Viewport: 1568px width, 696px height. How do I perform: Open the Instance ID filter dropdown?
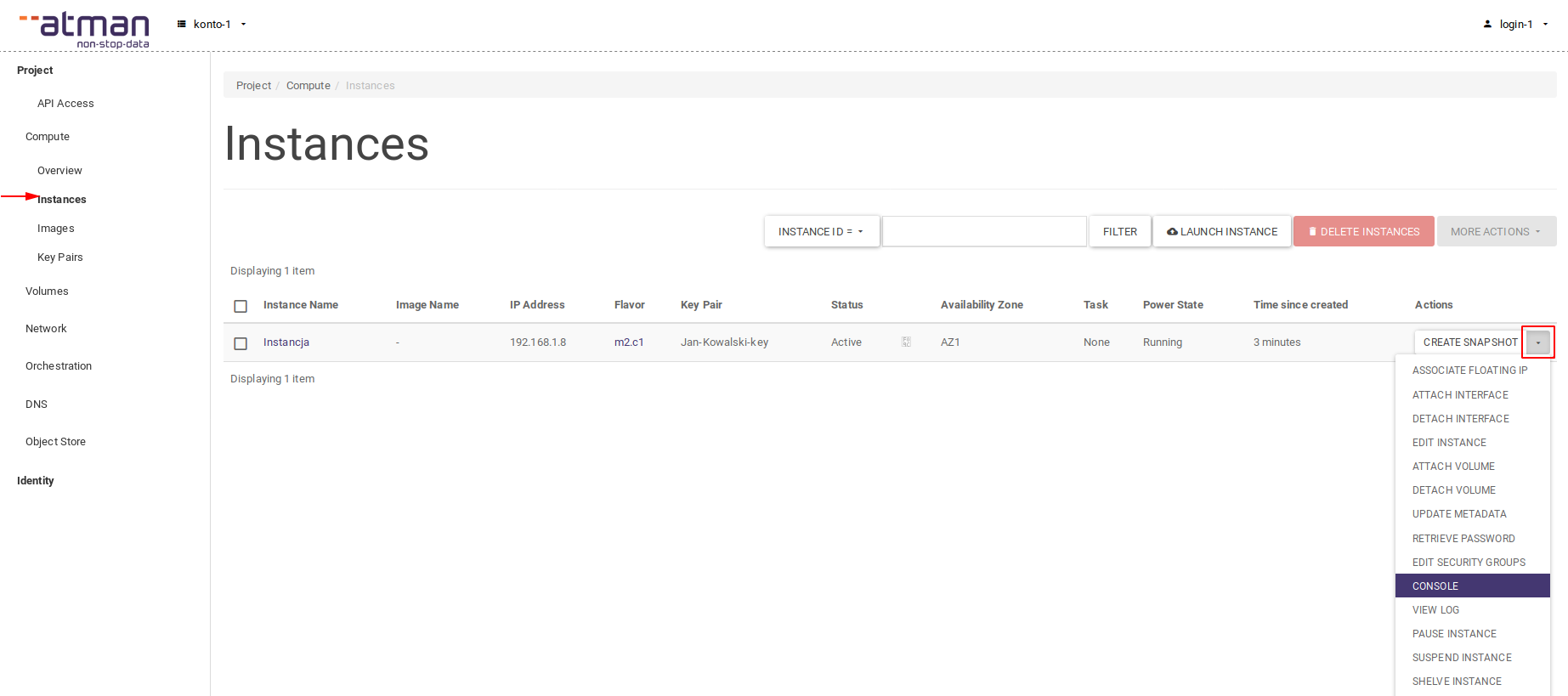(821, 232)
